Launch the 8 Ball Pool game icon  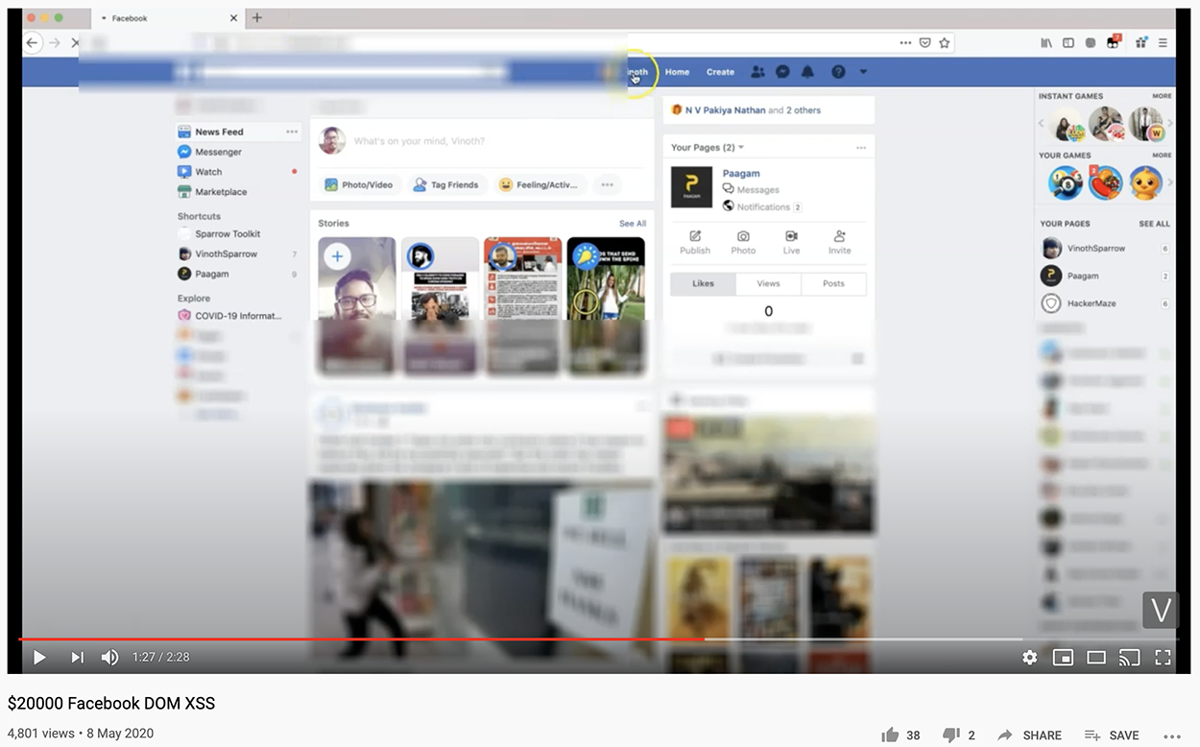click(1065, 182)
